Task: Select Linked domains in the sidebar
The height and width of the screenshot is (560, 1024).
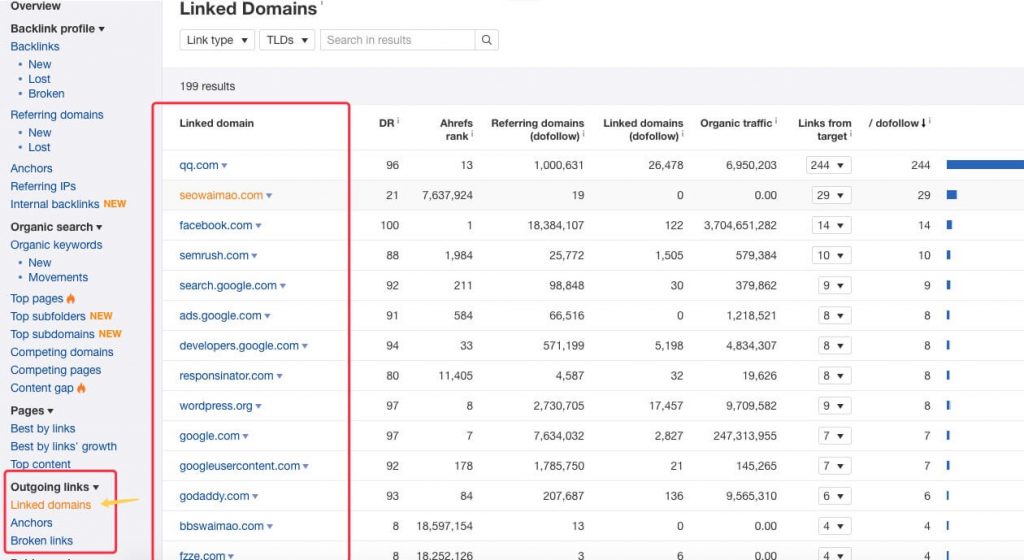Action: pos(51,505)
